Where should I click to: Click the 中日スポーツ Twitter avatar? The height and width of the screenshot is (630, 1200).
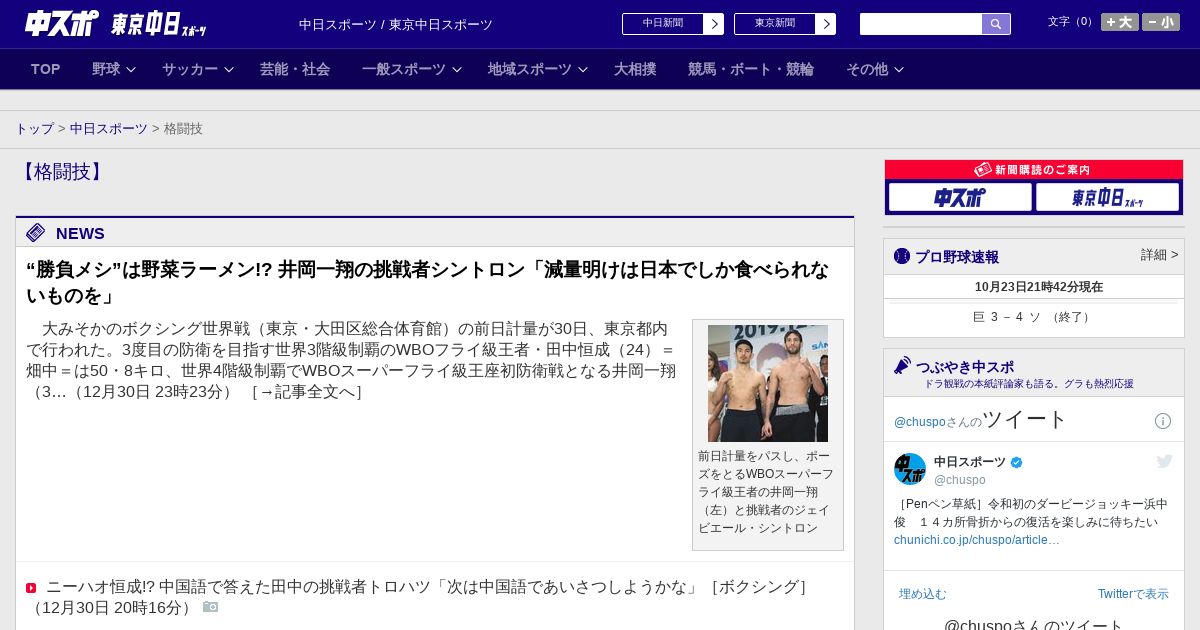910,469
